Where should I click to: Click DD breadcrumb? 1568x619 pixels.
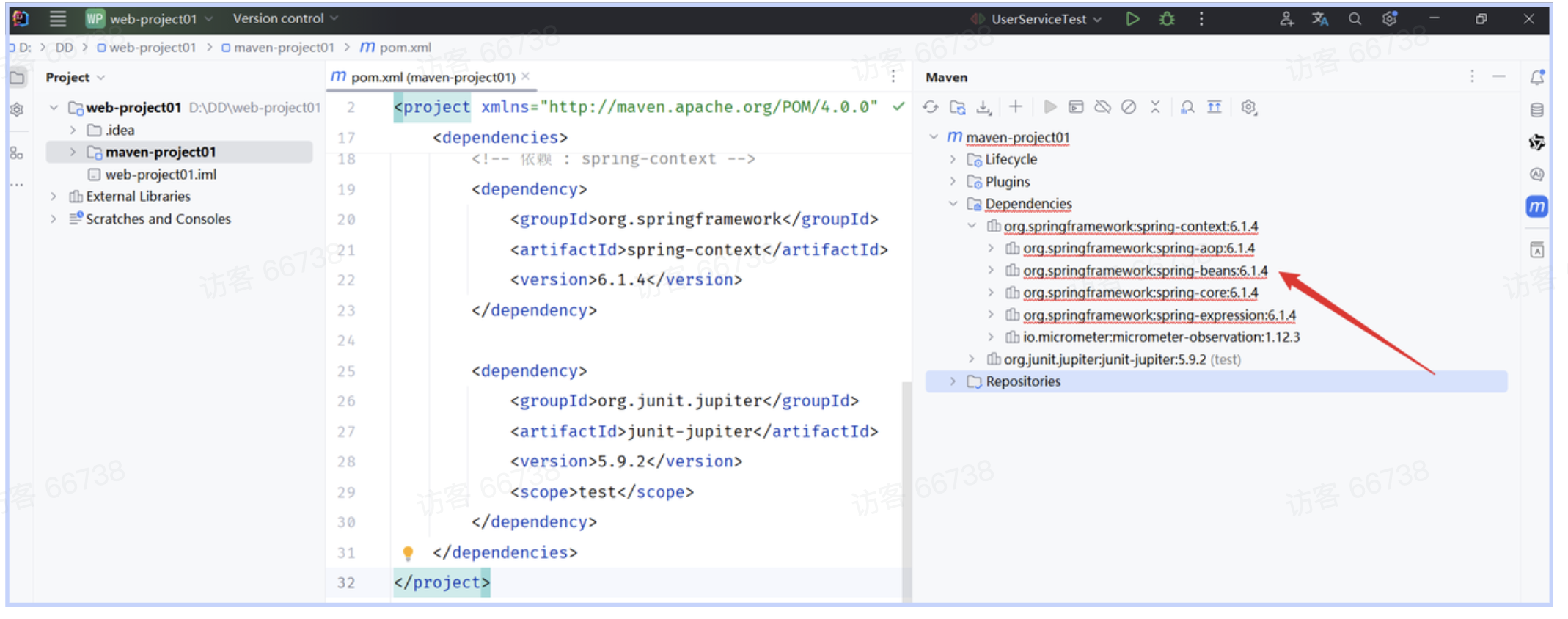click(65, 48)
